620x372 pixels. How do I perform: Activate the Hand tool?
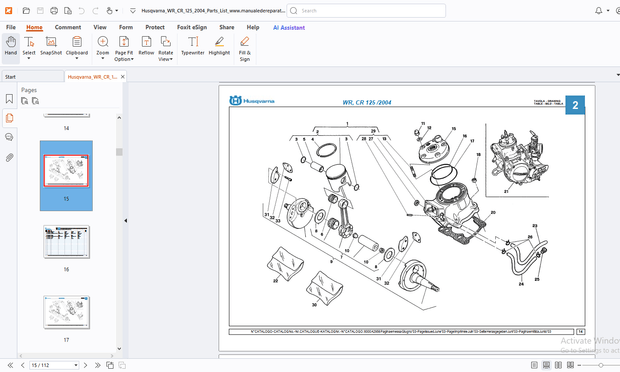11,48
